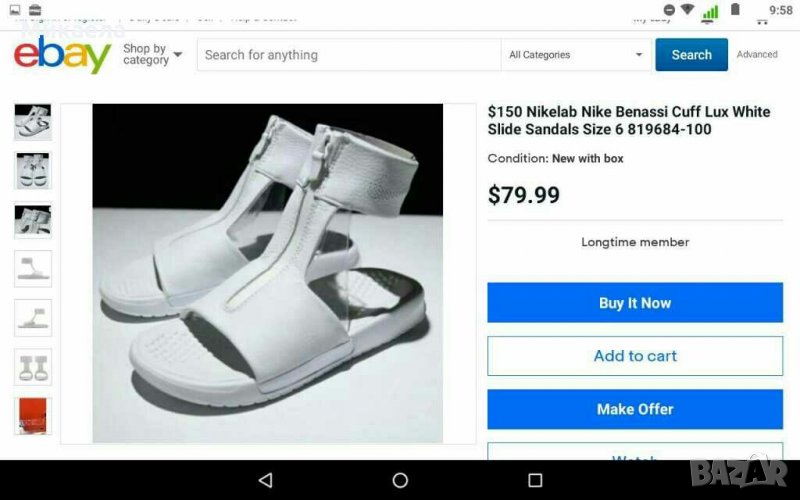Viewport: 800px width, 500px height.
Task: Tap the Wi-Fi status icon
Action: 687,10
